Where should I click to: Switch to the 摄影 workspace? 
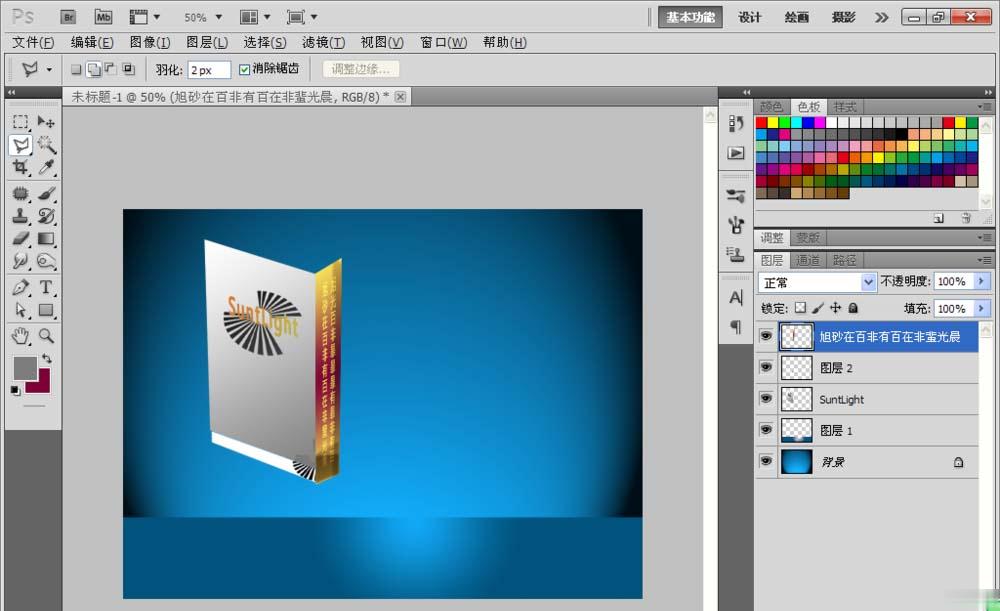[843, 17]
